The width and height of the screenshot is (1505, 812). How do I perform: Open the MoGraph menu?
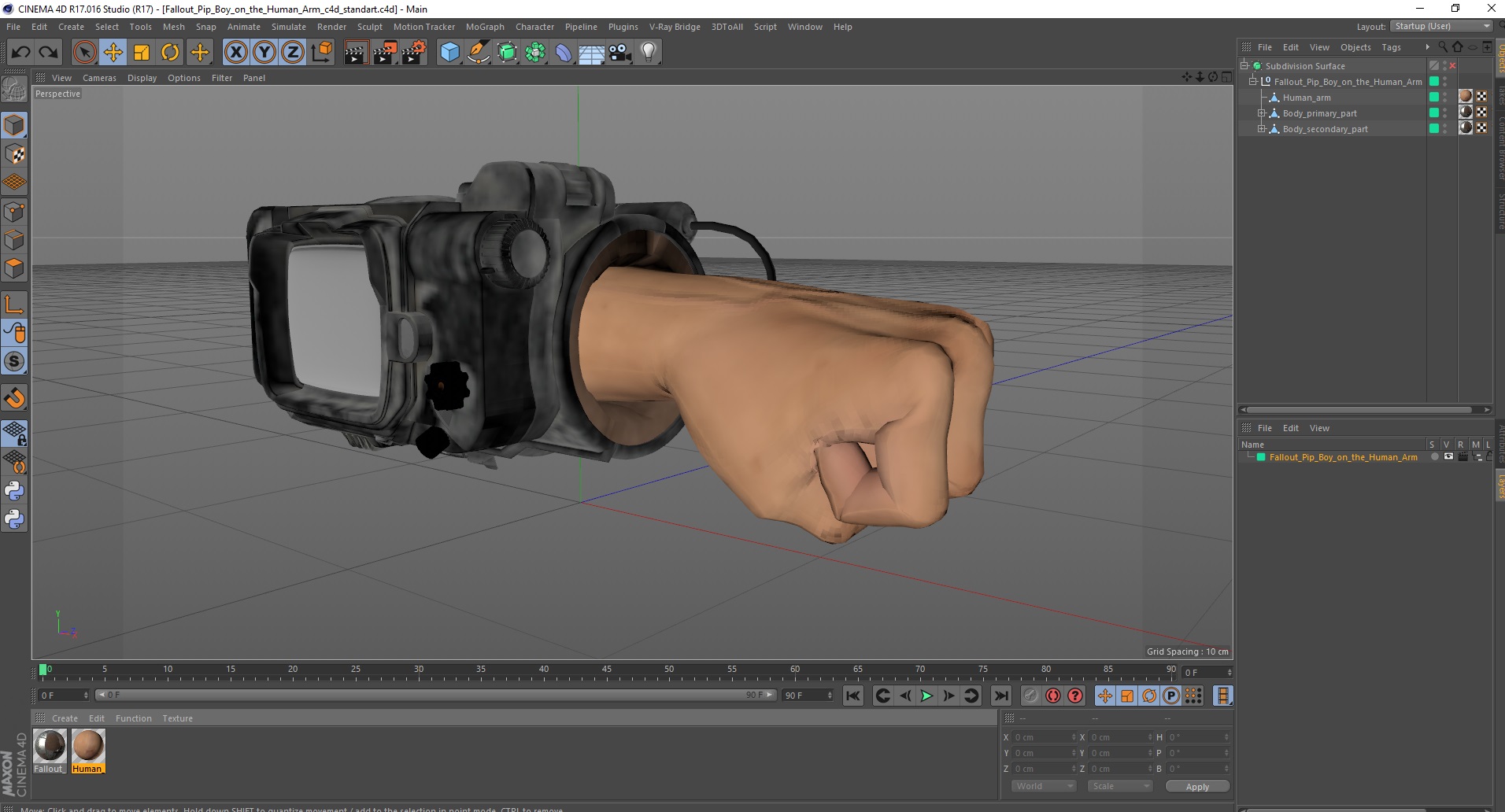(485, 27)
